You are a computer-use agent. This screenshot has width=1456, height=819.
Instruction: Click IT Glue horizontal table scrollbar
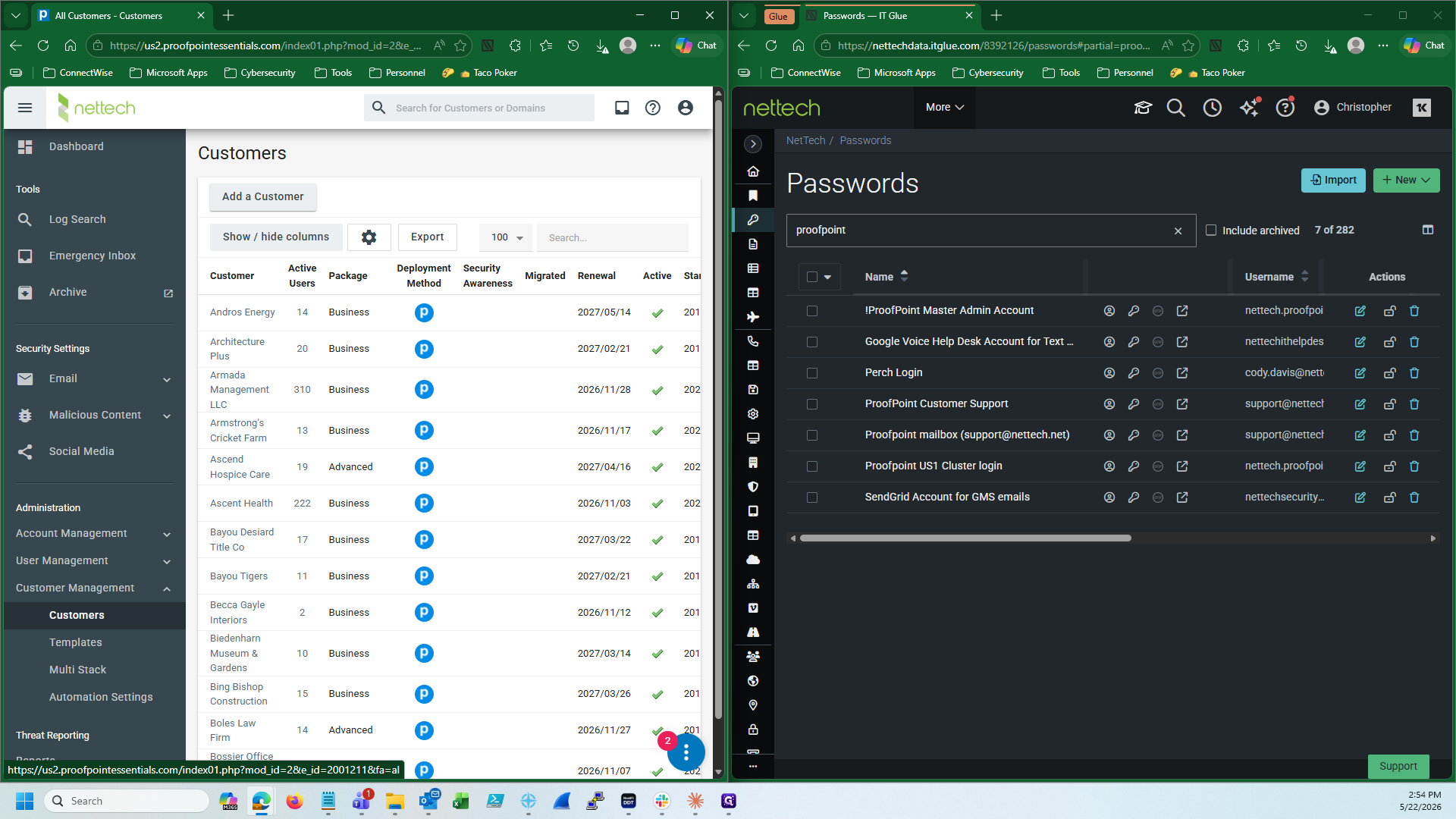965,538
